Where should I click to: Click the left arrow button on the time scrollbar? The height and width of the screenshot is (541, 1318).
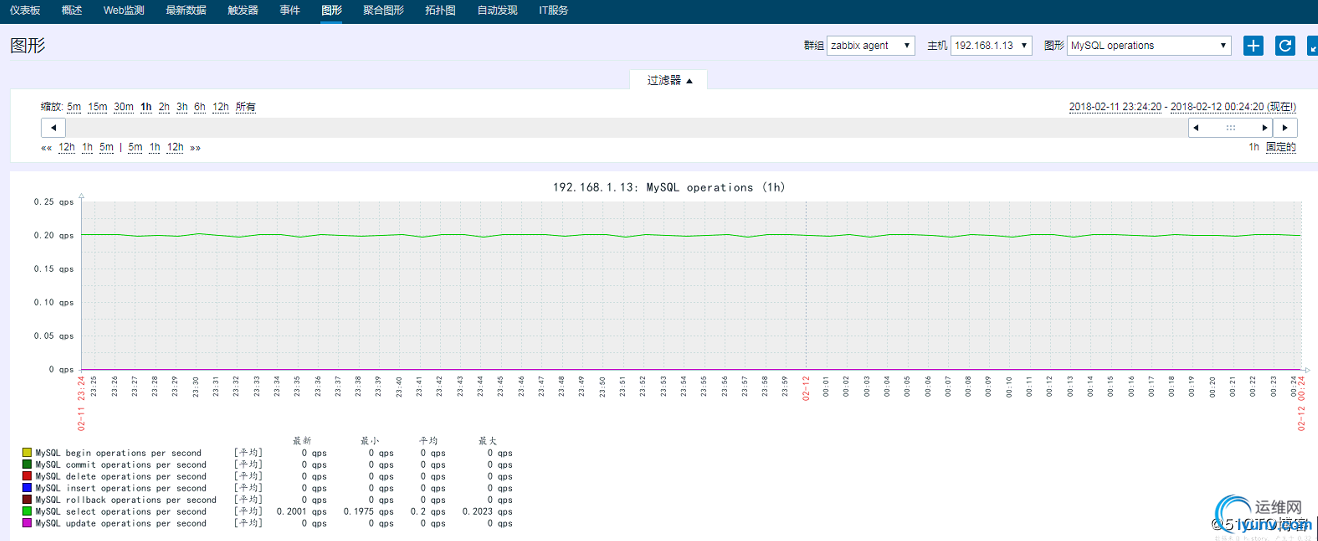click(53, 128)
